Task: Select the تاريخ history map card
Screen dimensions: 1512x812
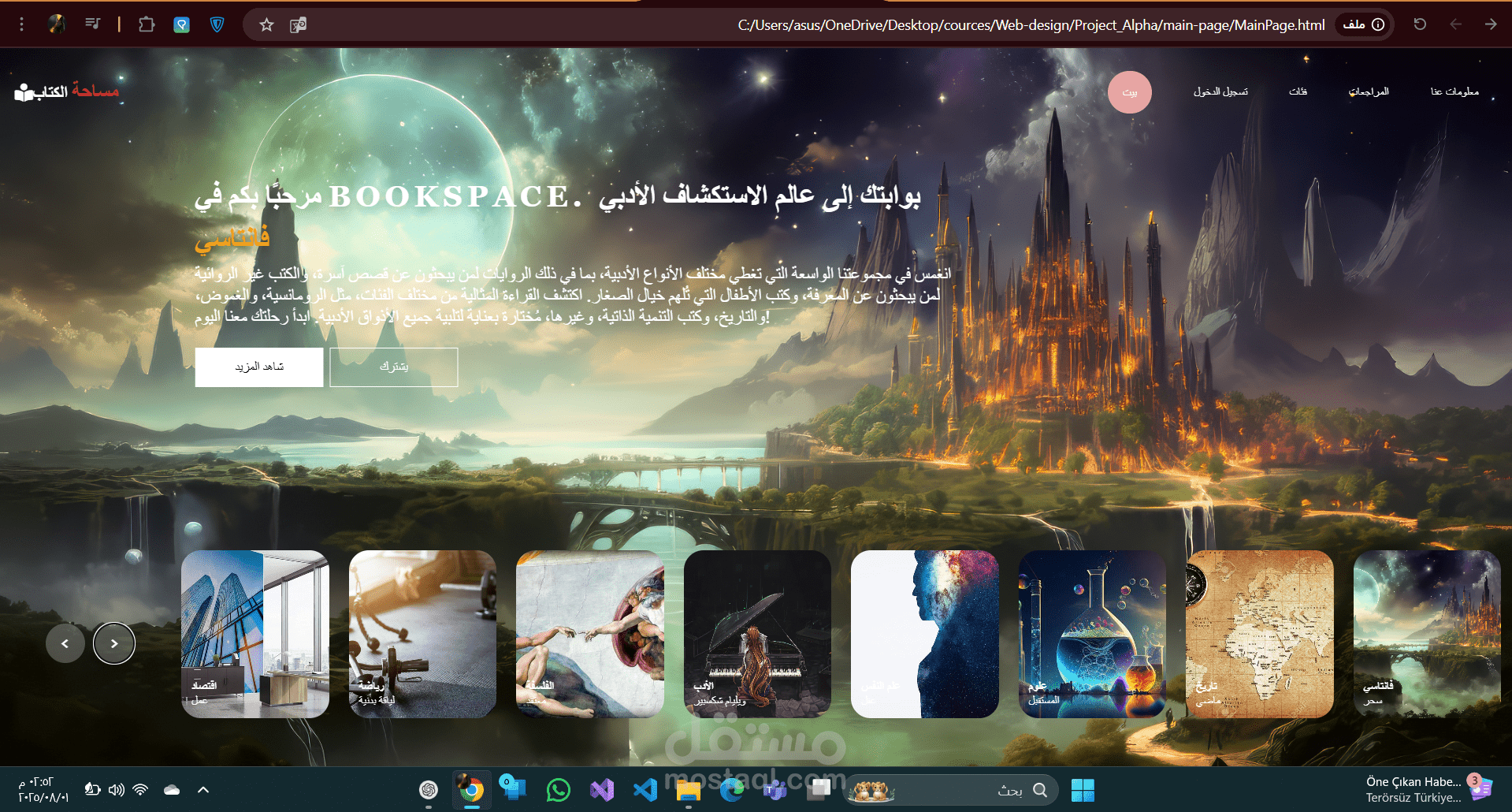Action: pos(1260,634)
